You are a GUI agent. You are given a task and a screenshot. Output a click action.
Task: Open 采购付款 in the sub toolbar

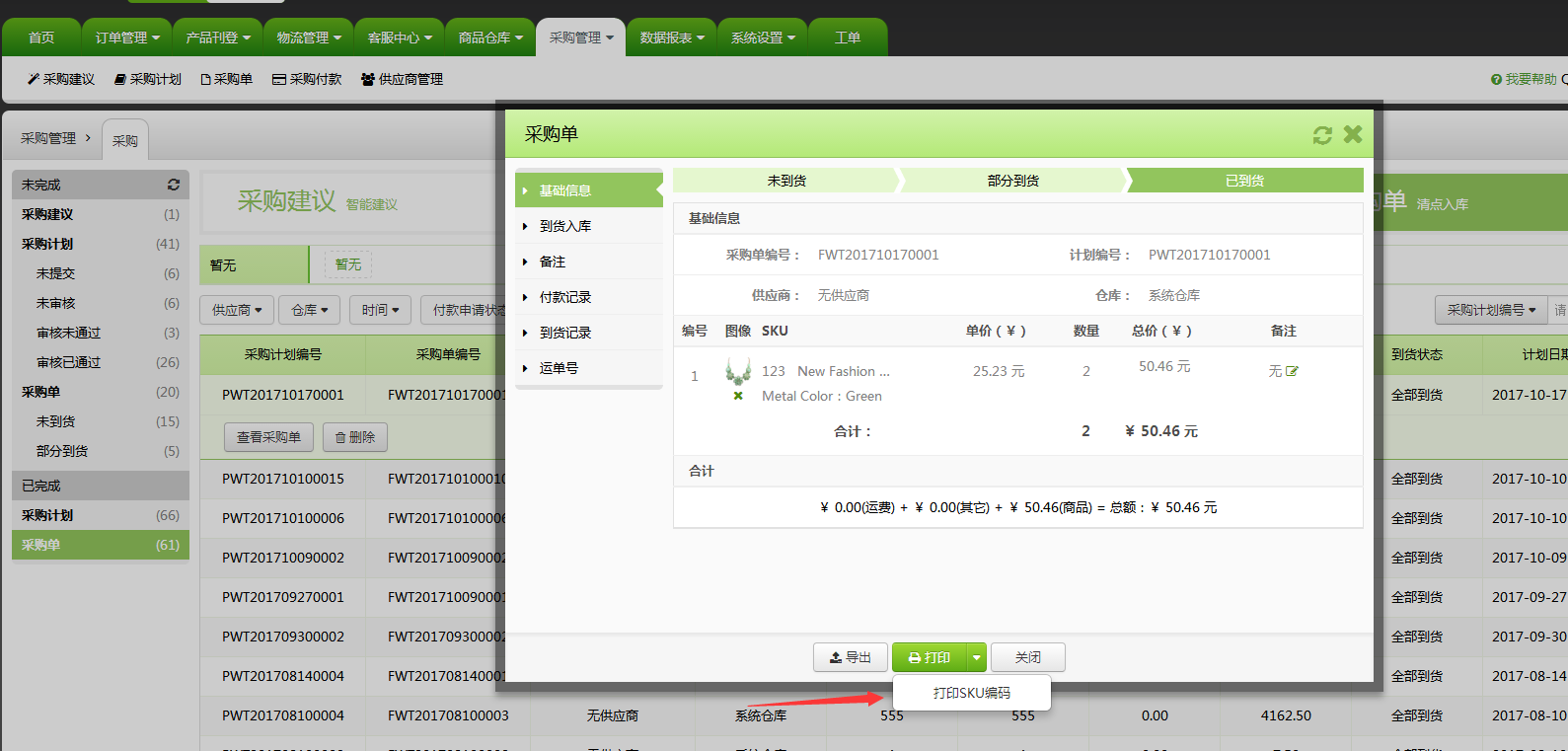tap(307, 79)
